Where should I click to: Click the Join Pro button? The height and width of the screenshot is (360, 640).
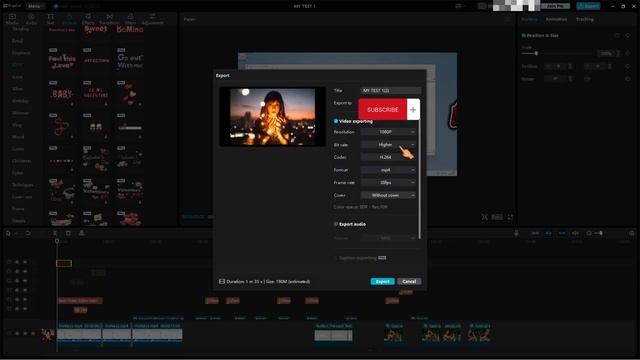click(x=556, y=6)
